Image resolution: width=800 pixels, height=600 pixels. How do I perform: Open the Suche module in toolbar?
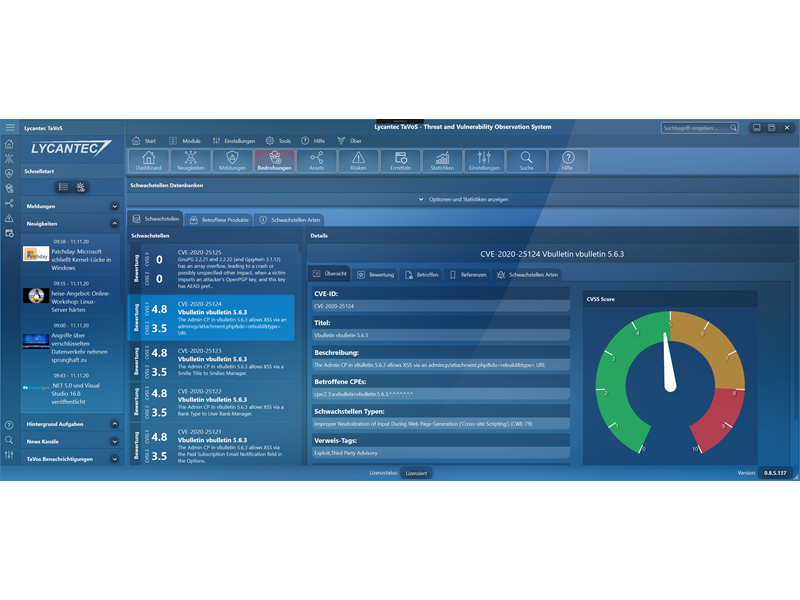coord(526,161)
